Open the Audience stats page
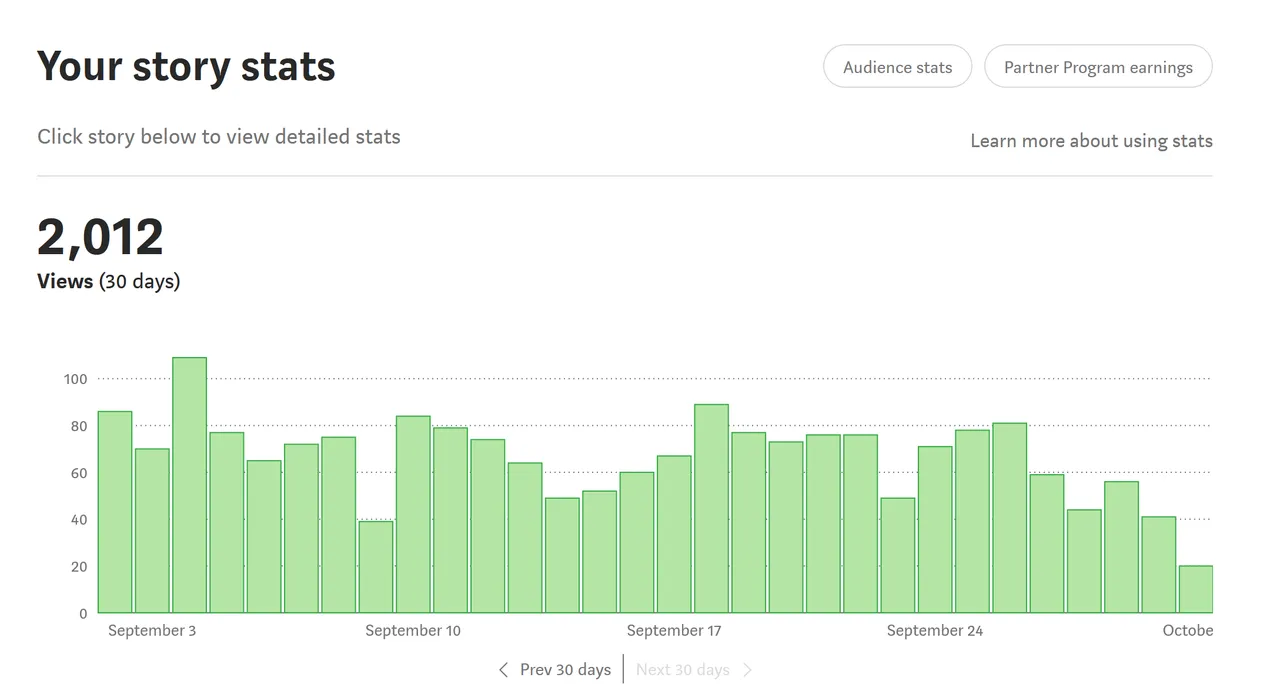The height and width of the screenshot is (690, 1280). [897, 67]
